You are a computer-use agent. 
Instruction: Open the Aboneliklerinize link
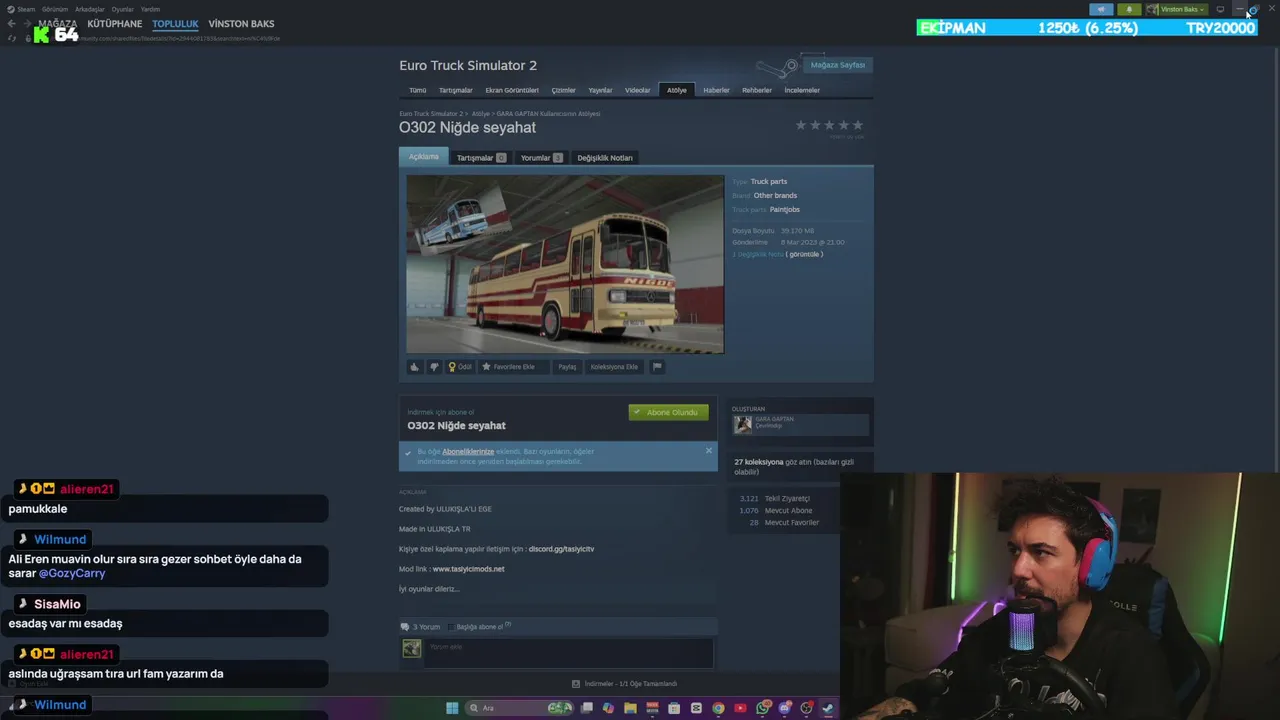(468, 451)
